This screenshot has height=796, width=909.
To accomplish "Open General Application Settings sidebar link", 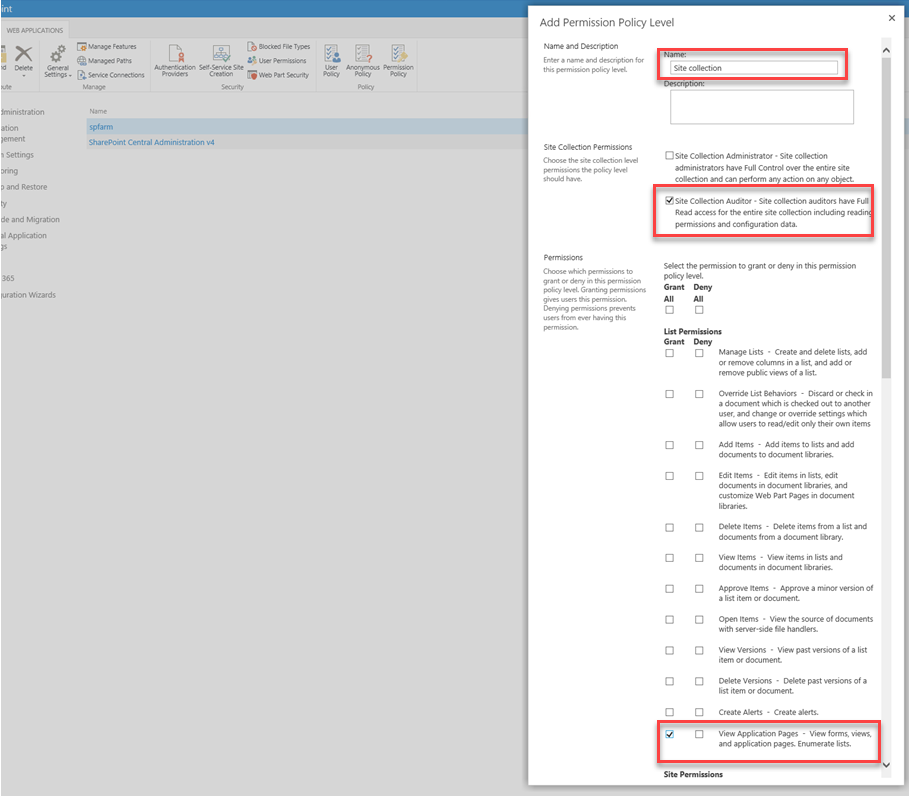I will point(23,240).
